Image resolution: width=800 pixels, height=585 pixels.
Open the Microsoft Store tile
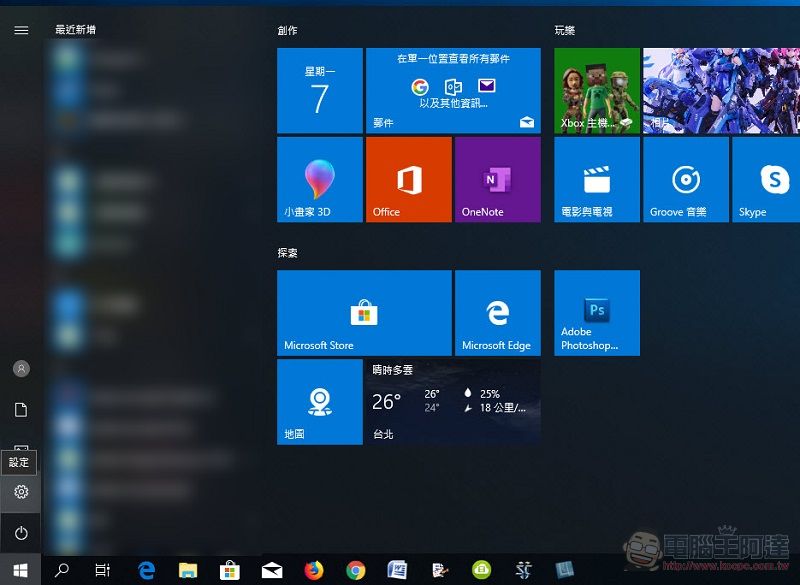tap(363, 313)
